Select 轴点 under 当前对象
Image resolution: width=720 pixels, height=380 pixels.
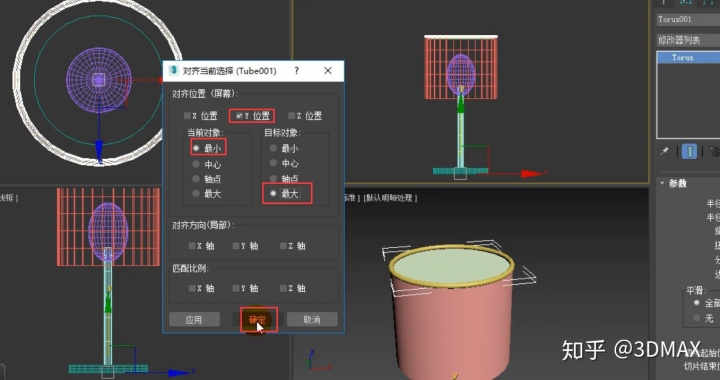click(x=196, y=179)
